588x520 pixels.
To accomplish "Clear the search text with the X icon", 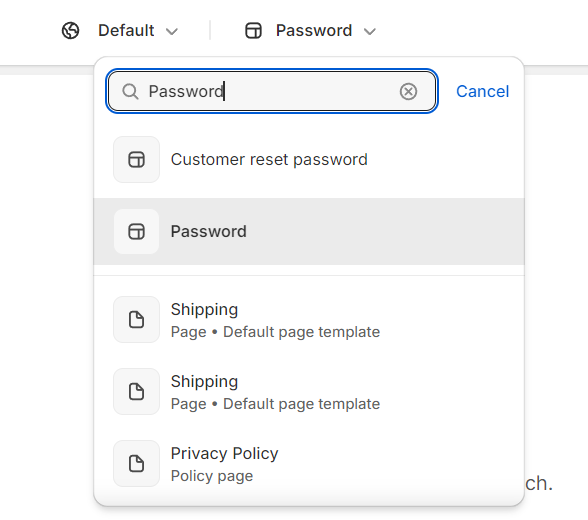I will tap(408, 91).
